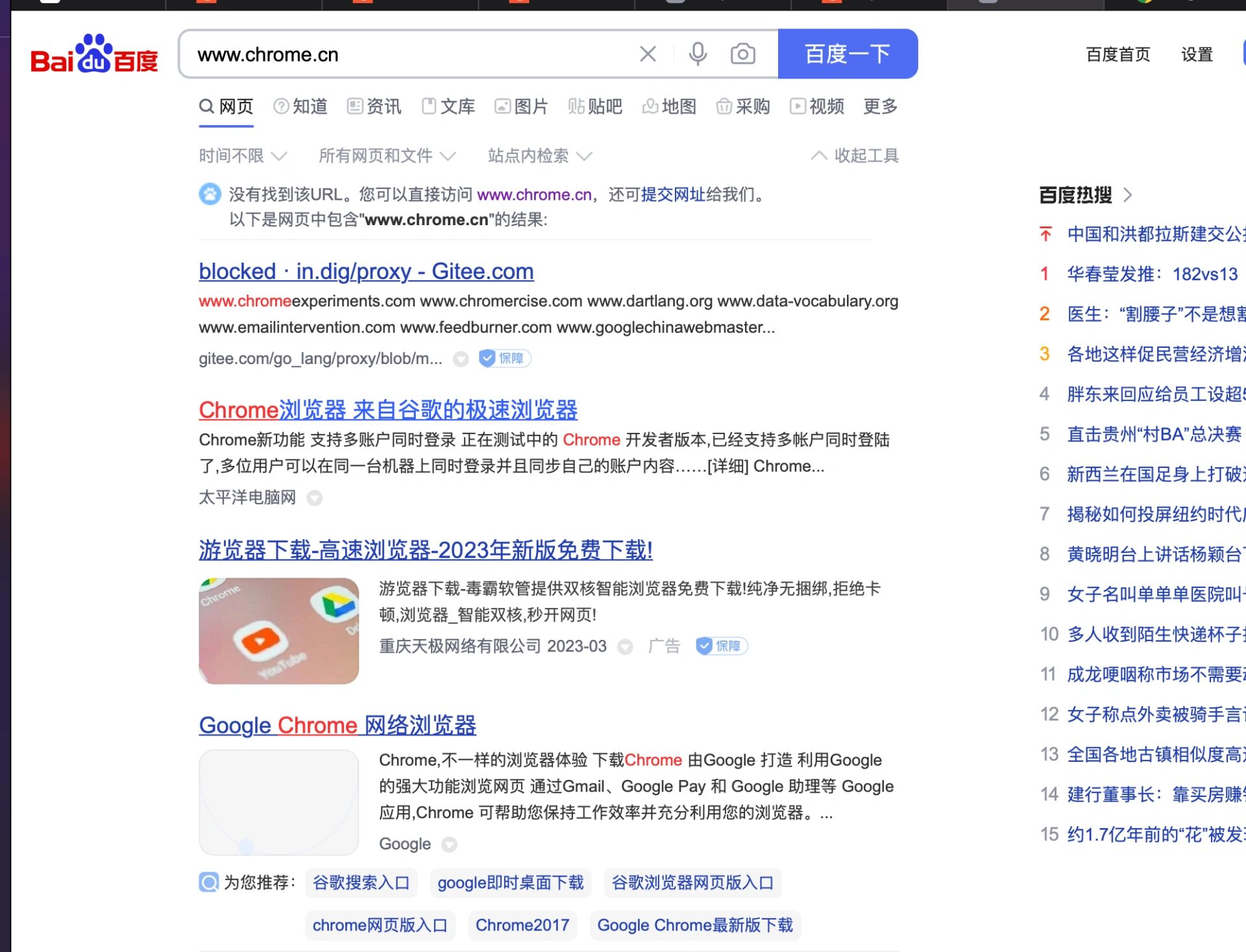Expand the 站点内检索 dropdown
The width and height of the screenshot is (1246, 952).
coord(540,156)
